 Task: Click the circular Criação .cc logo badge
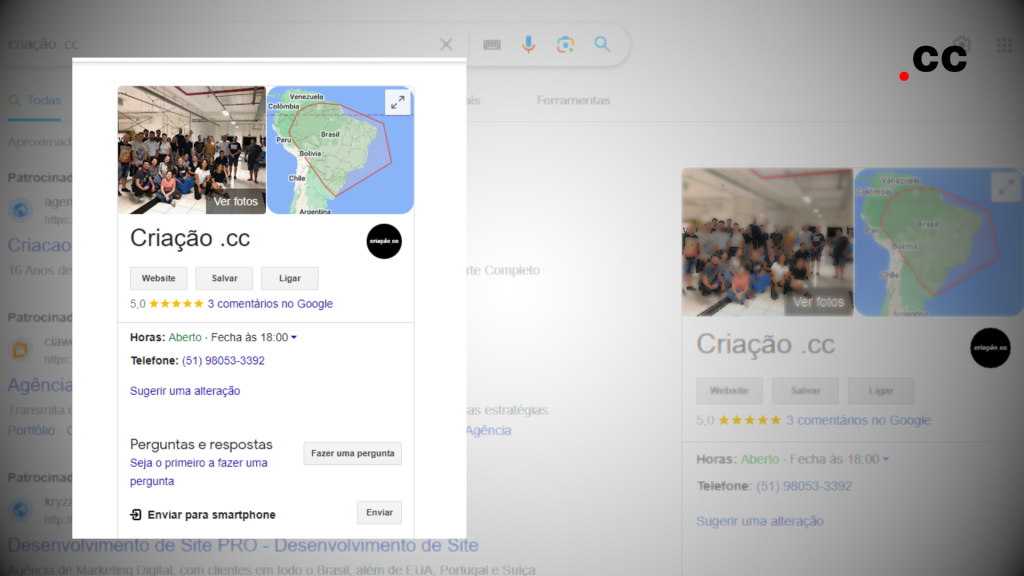coord(384,241)
